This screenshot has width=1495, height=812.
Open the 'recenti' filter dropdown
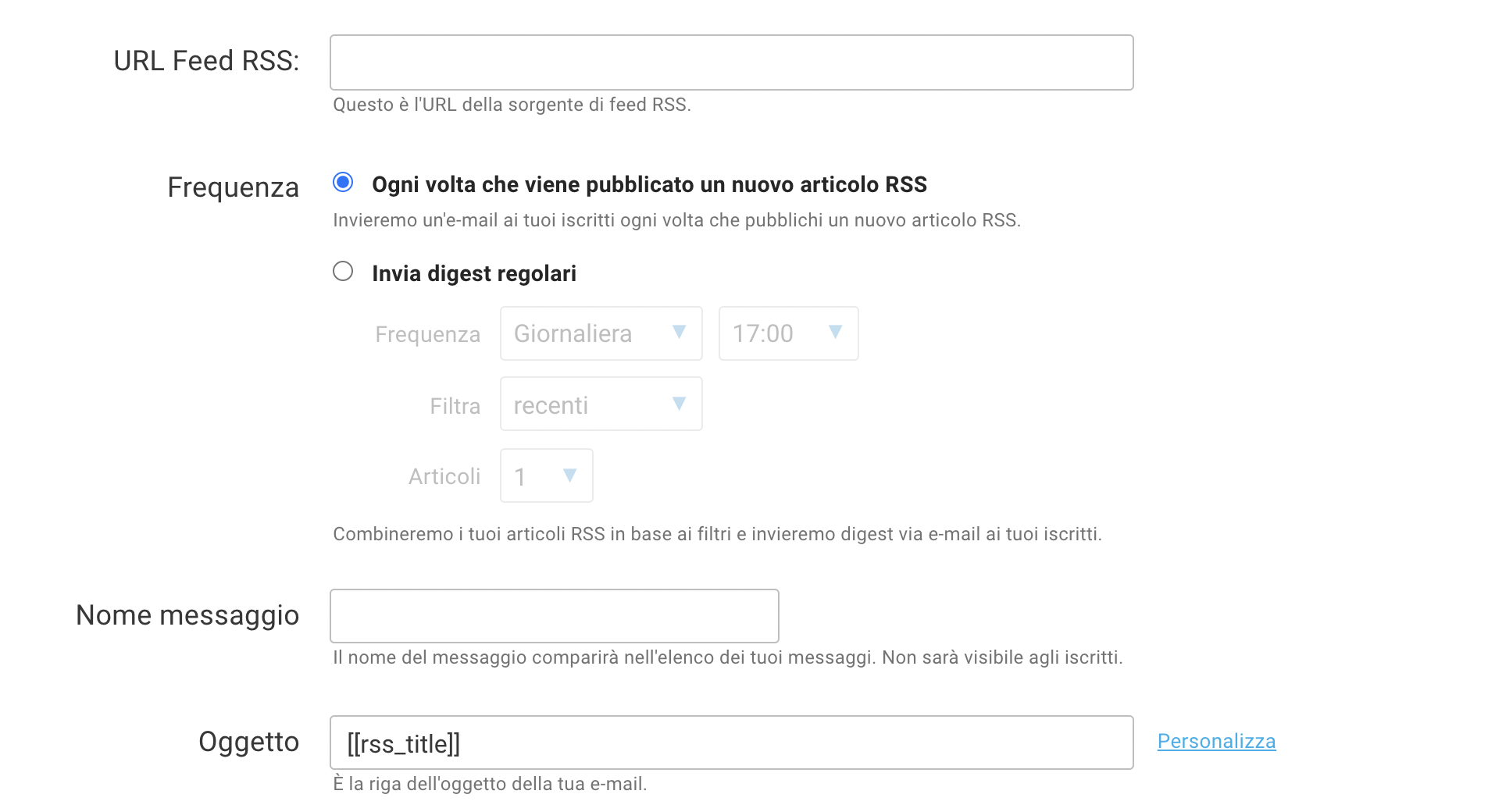click(601, 404)
